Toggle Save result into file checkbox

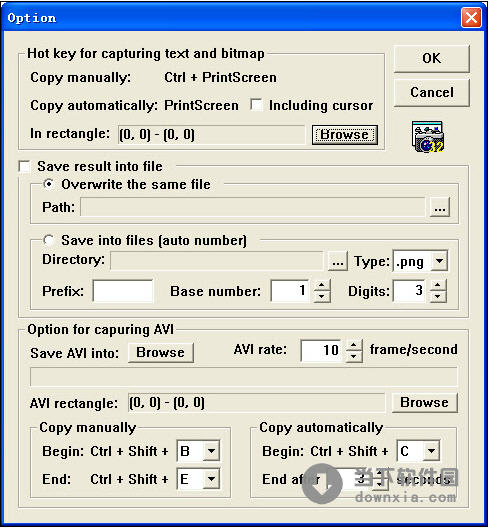coord(25,167)
